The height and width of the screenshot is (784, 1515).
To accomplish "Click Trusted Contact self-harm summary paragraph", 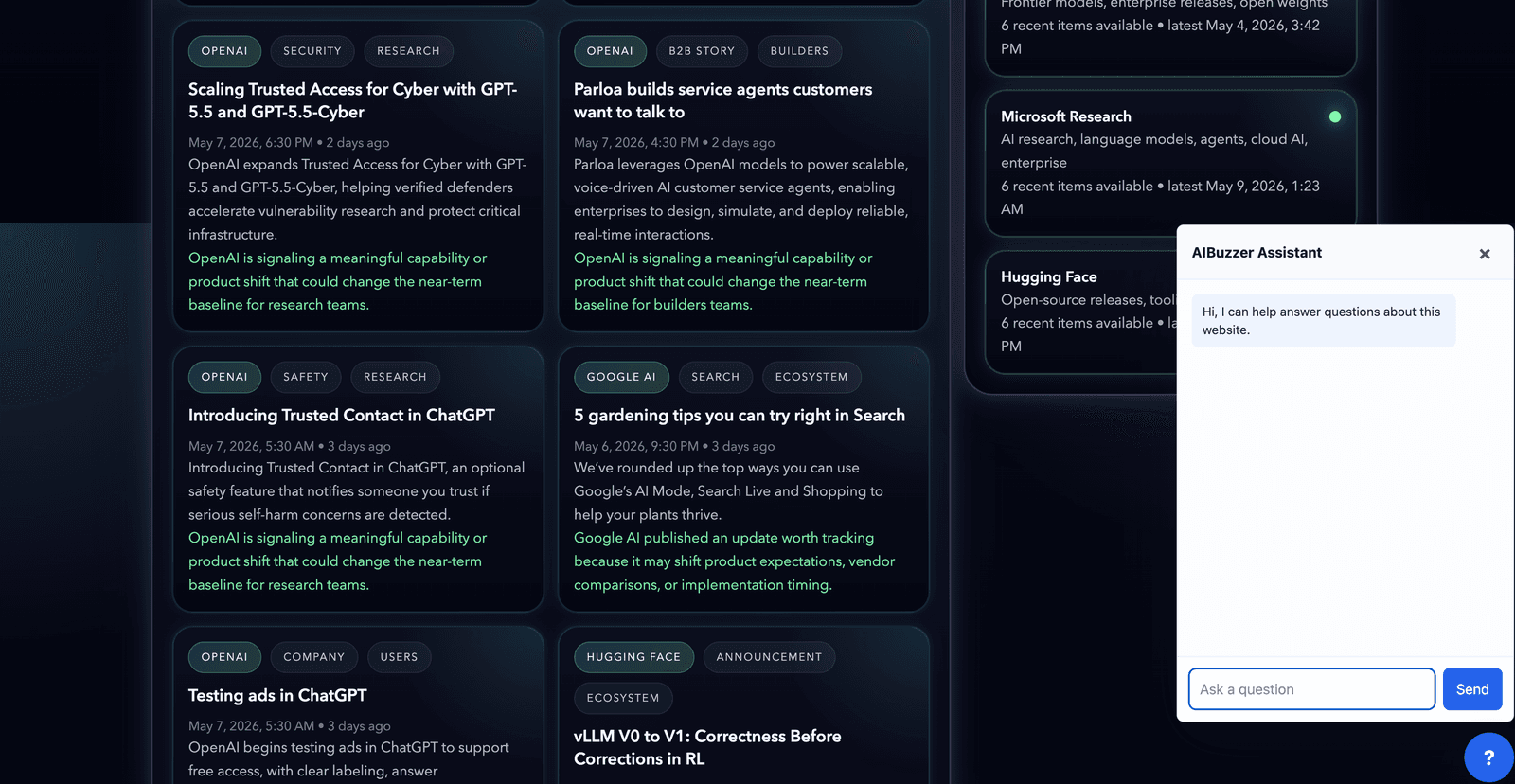I will 356,491.
